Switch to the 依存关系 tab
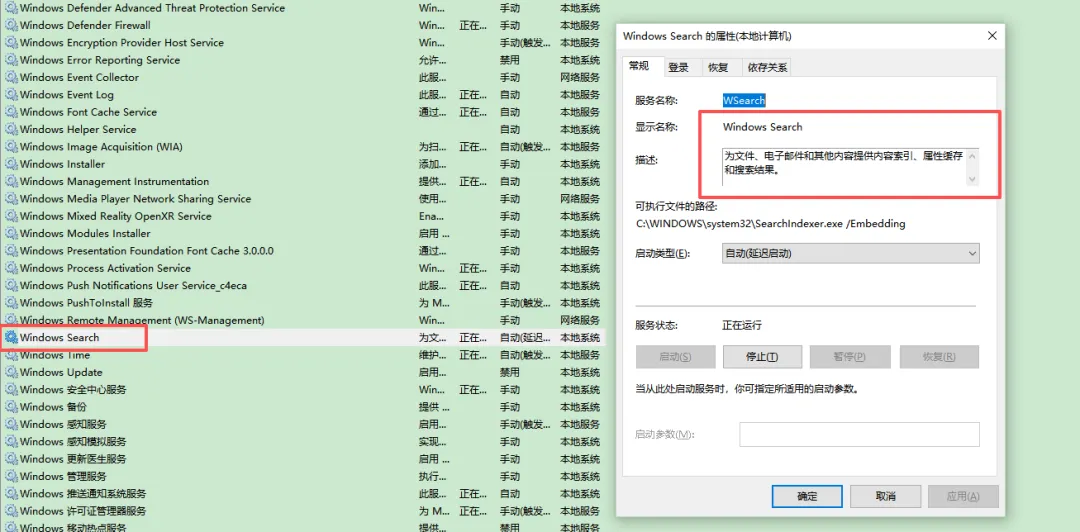Screen dimensions: 1080x532 tap(768, 68)
